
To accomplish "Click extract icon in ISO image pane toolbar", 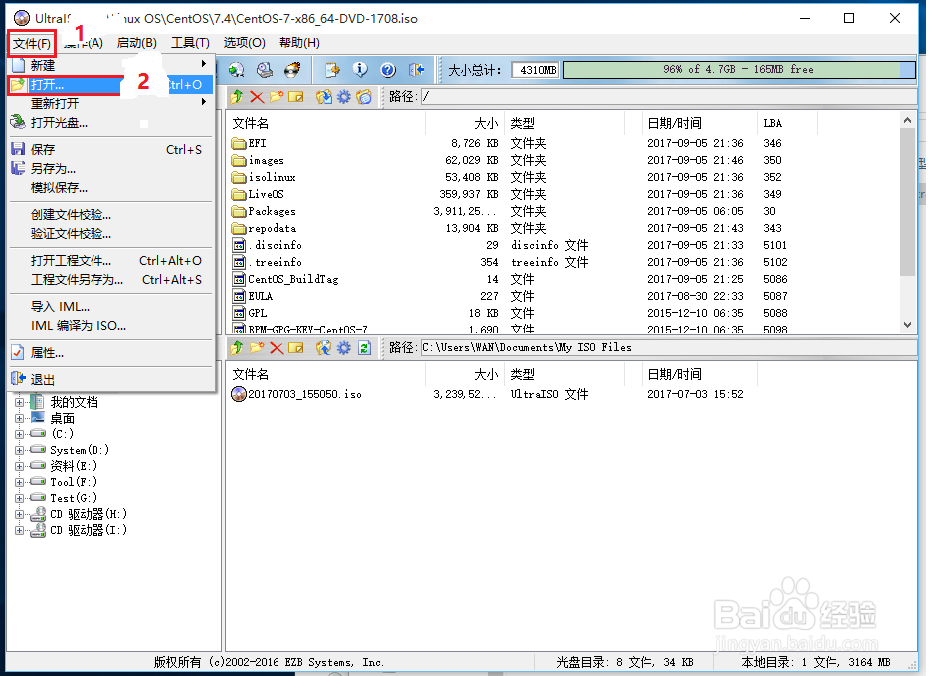I will 324,97.
